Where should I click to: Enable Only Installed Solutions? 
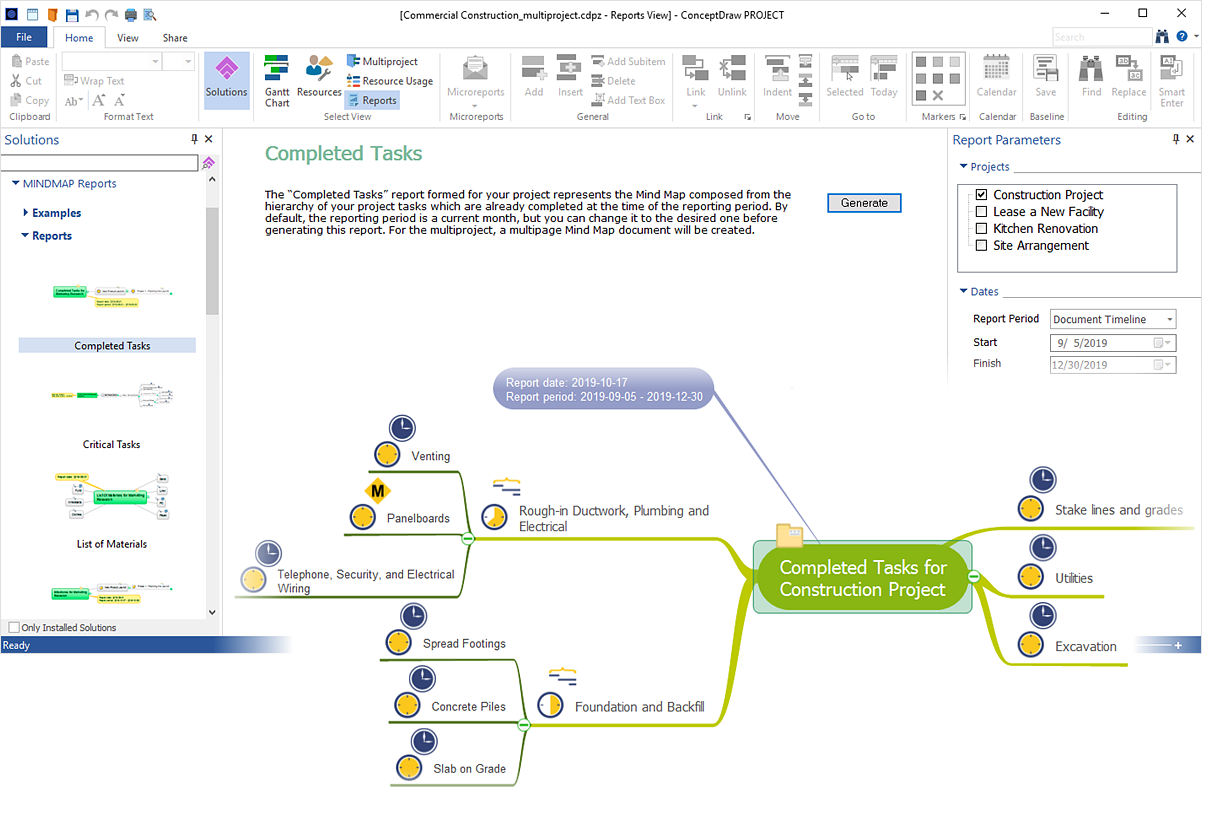[15, 627]
